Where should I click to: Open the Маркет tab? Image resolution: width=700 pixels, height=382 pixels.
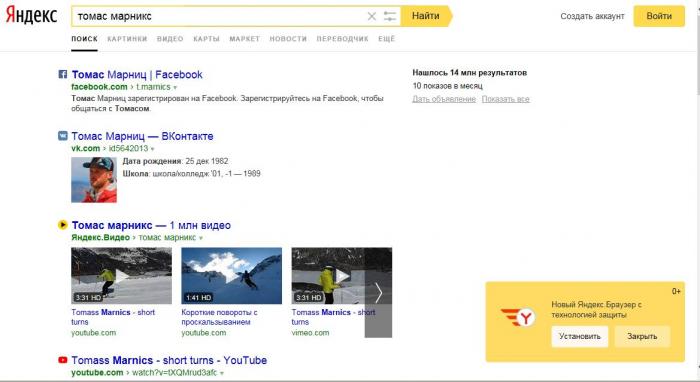coord(245,39)
